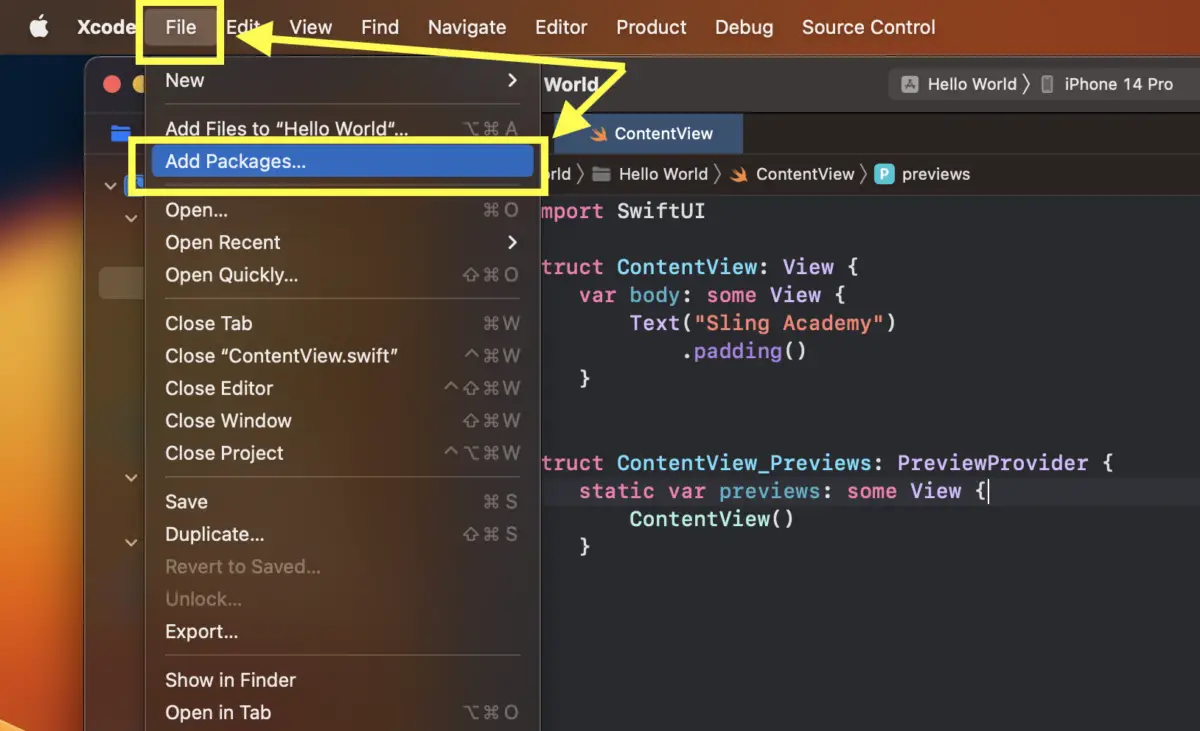Expand the New submenu

[342, 80]
